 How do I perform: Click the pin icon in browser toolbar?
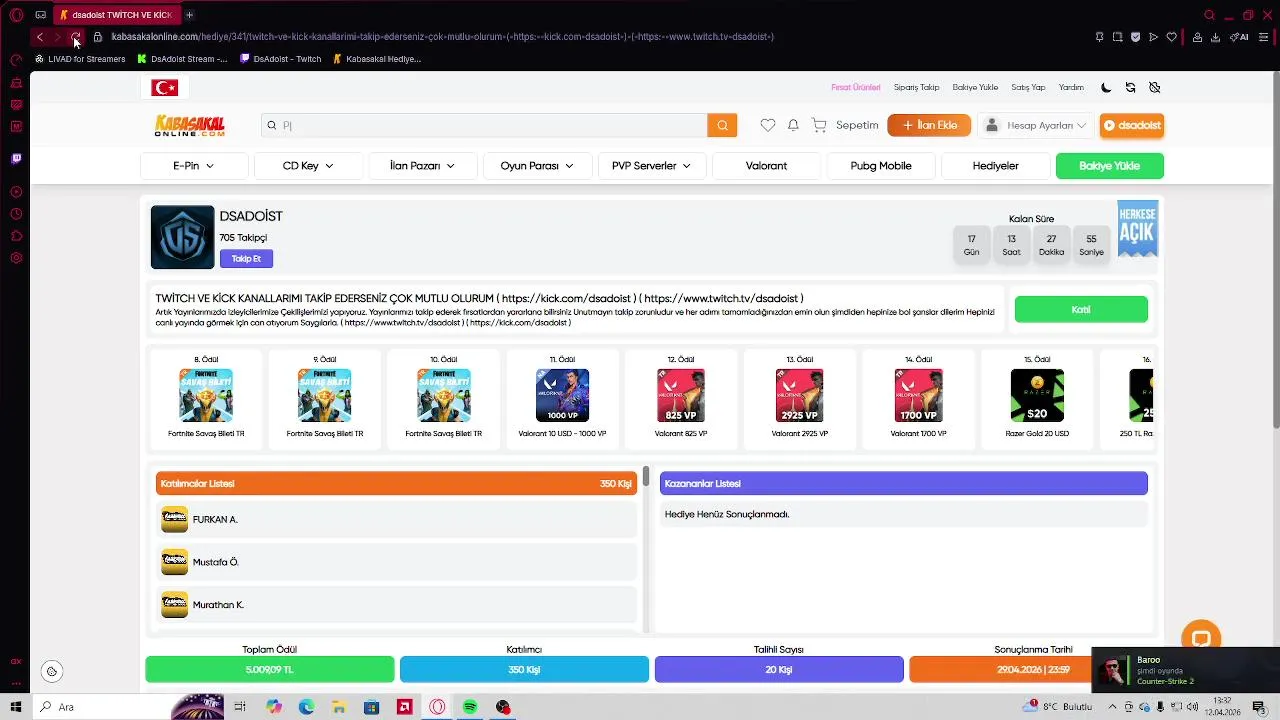tap(1099, 37)
